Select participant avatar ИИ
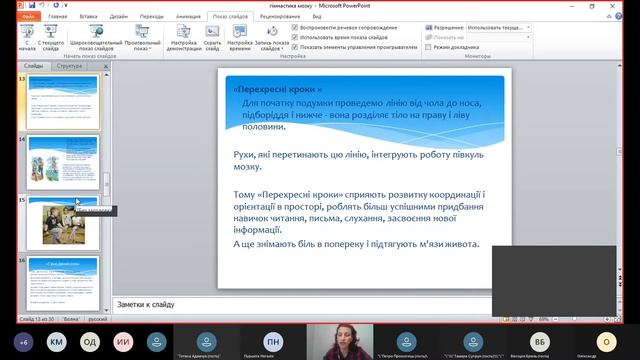The width and height of the screenshot is (640, 360). point(123,342)
